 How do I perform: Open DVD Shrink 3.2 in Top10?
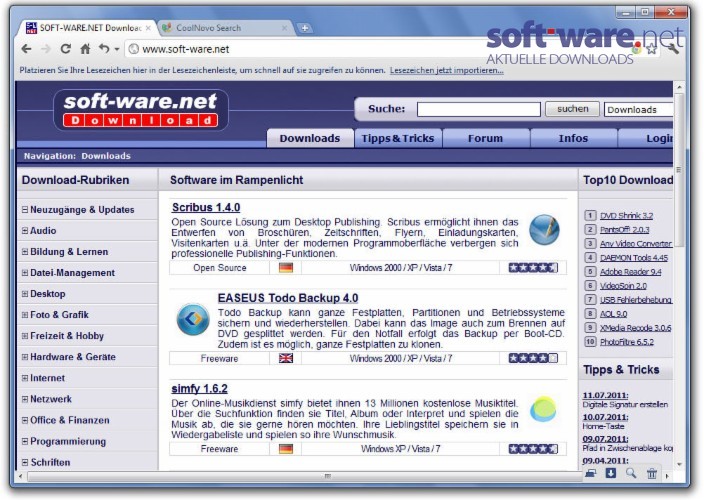[x=626, y=215]
